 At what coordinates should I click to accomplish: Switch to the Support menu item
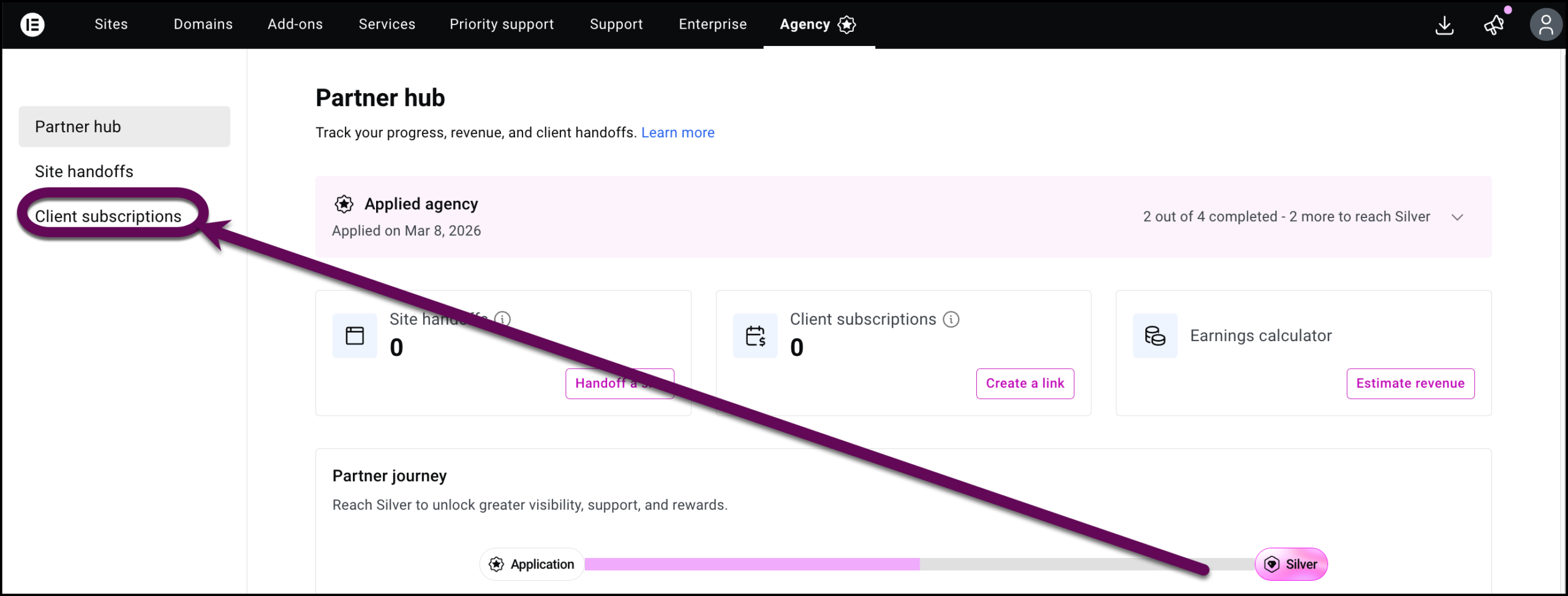(x=616, y=24)
